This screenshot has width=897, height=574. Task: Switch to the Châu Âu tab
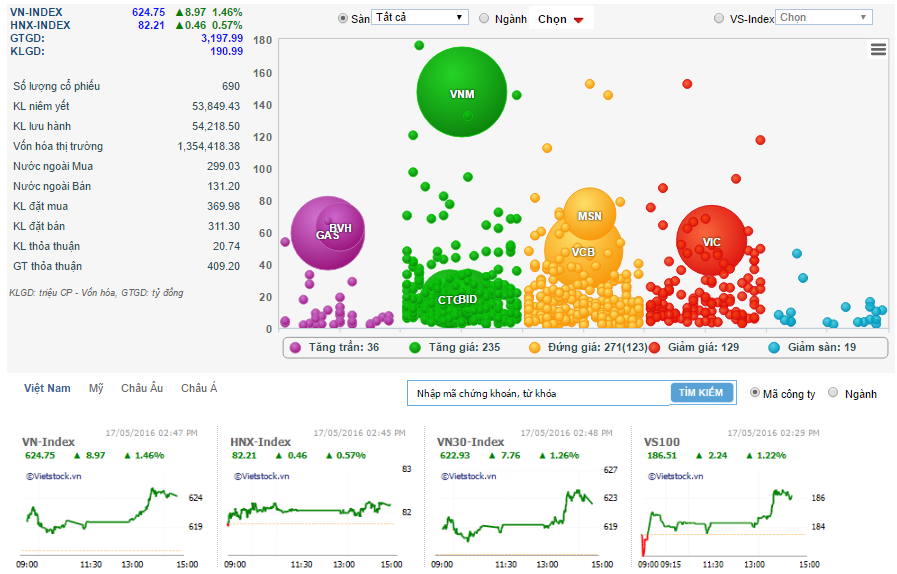142,388
